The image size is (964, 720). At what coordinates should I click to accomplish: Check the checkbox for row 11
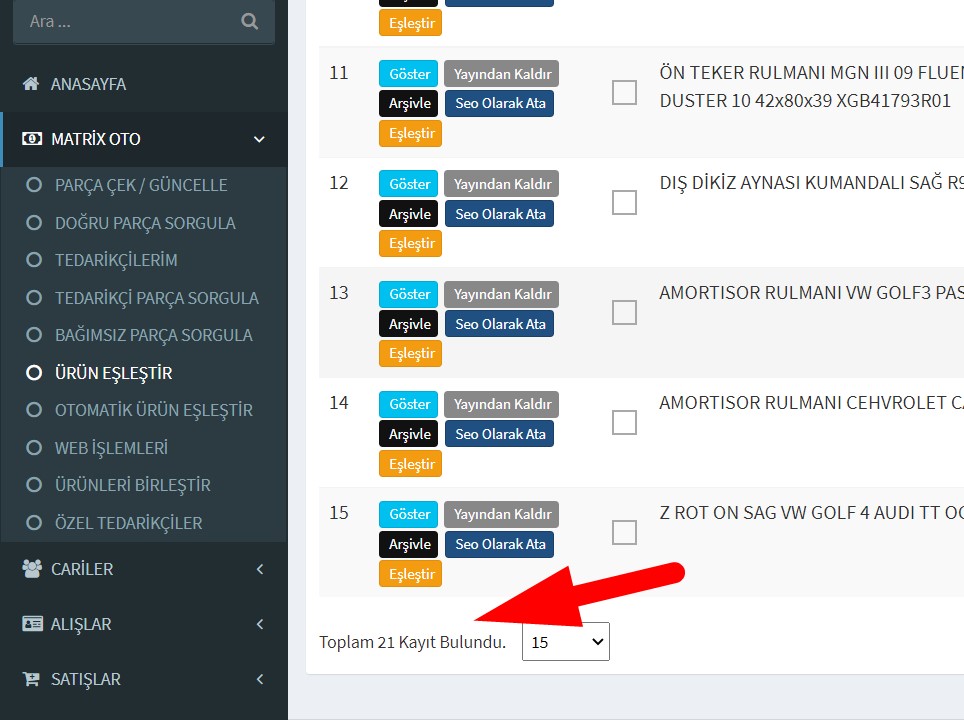(x=624, y=93)
